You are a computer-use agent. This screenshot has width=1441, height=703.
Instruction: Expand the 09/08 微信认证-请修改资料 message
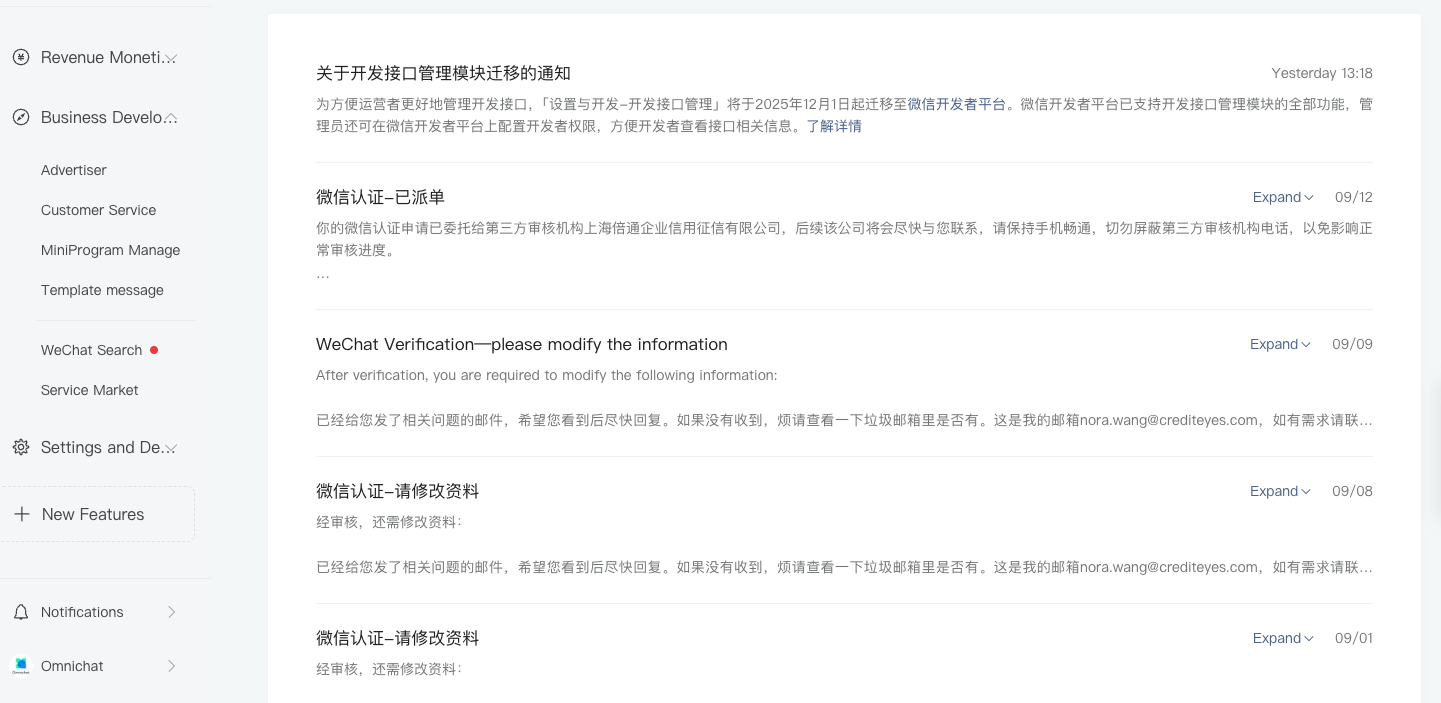1280,492
